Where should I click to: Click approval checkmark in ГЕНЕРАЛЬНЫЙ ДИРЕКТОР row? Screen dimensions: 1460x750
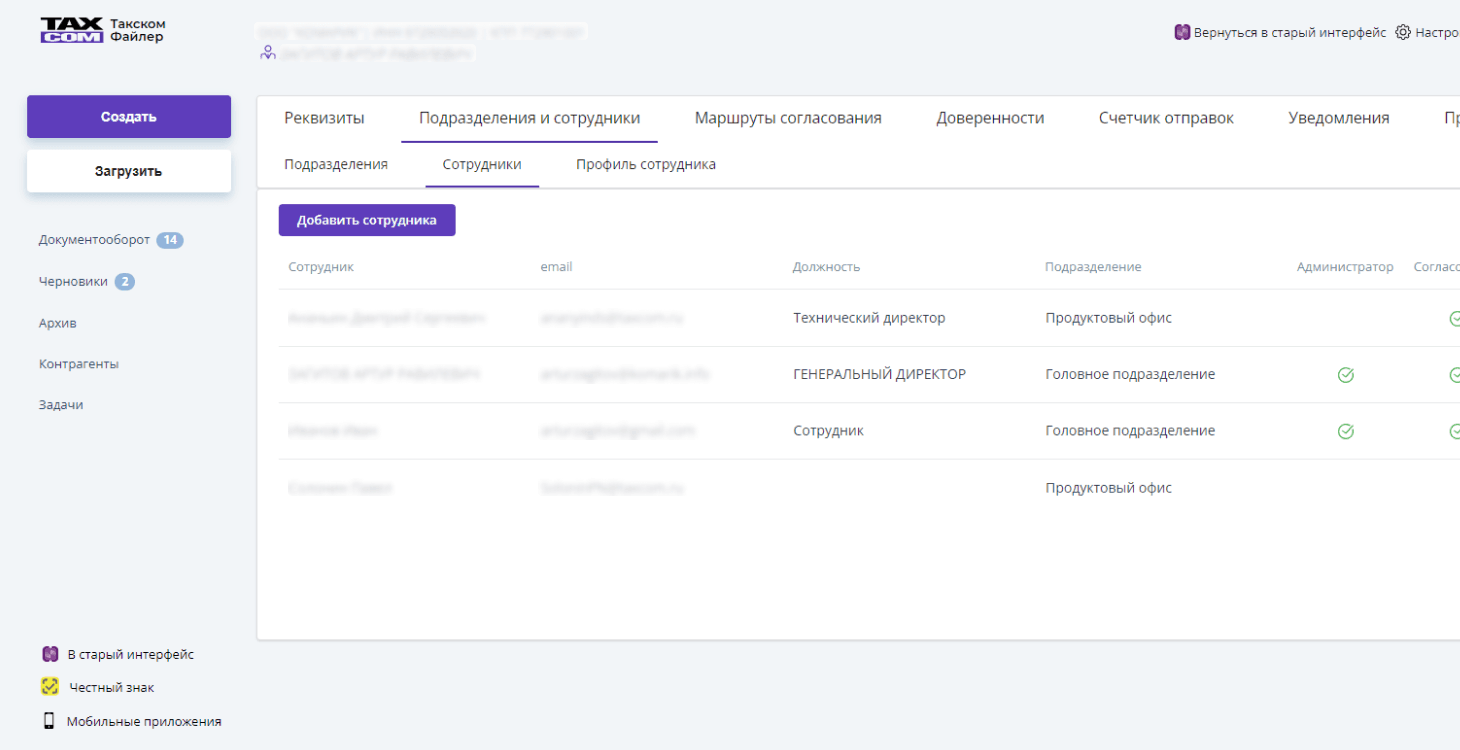[1455, 375]
